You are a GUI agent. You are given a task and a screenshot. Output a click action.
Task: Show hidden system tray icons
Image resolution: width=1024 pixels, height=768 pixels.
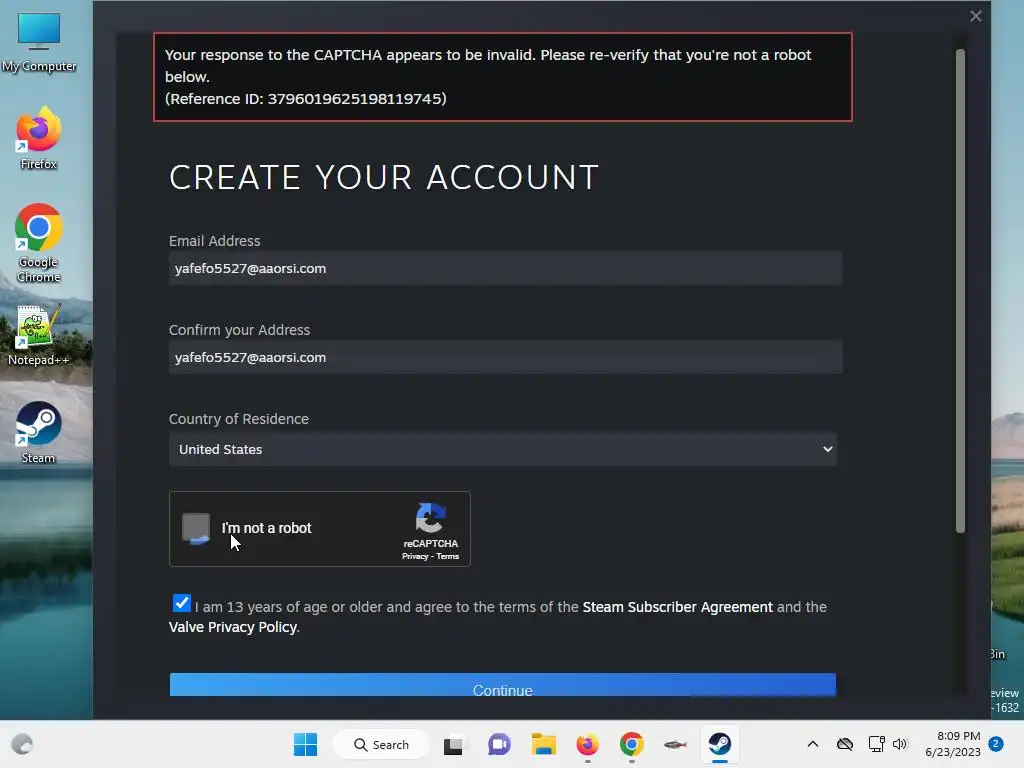pyautogui.click(x=813, y=744)
